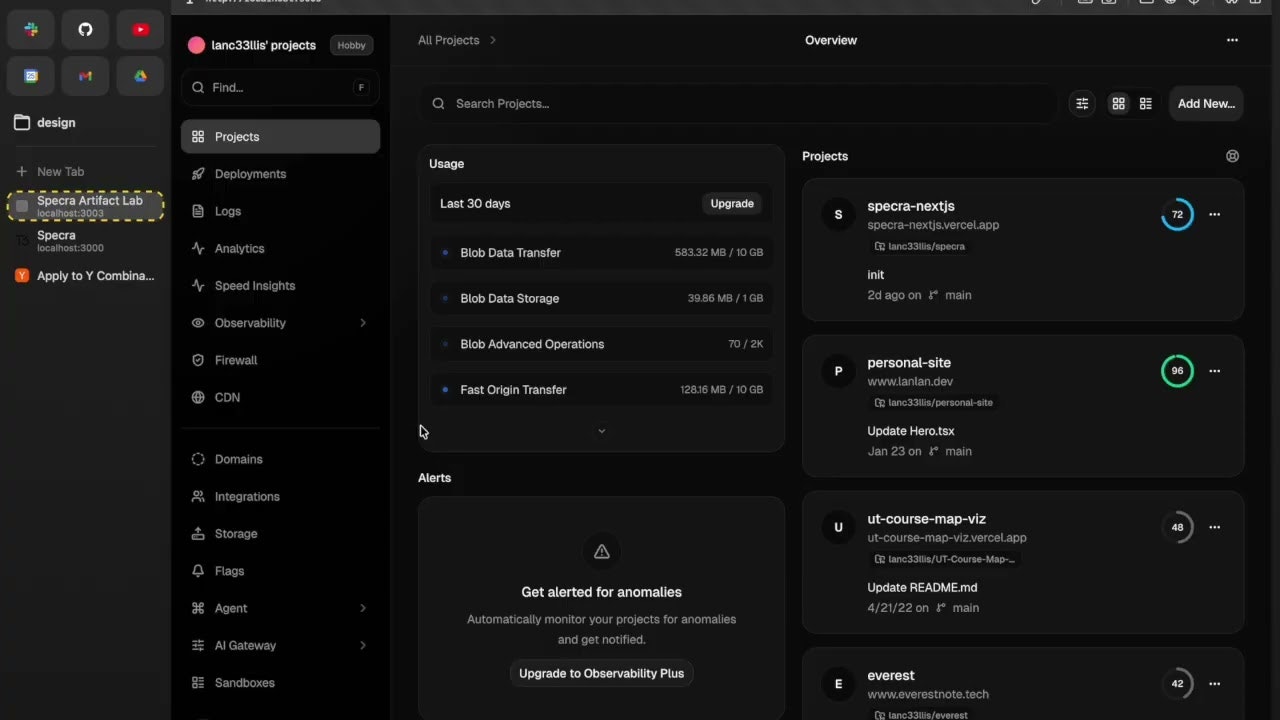Select Blob Advanced Operations usage row

pyautogui.click(x=601, y=344)
